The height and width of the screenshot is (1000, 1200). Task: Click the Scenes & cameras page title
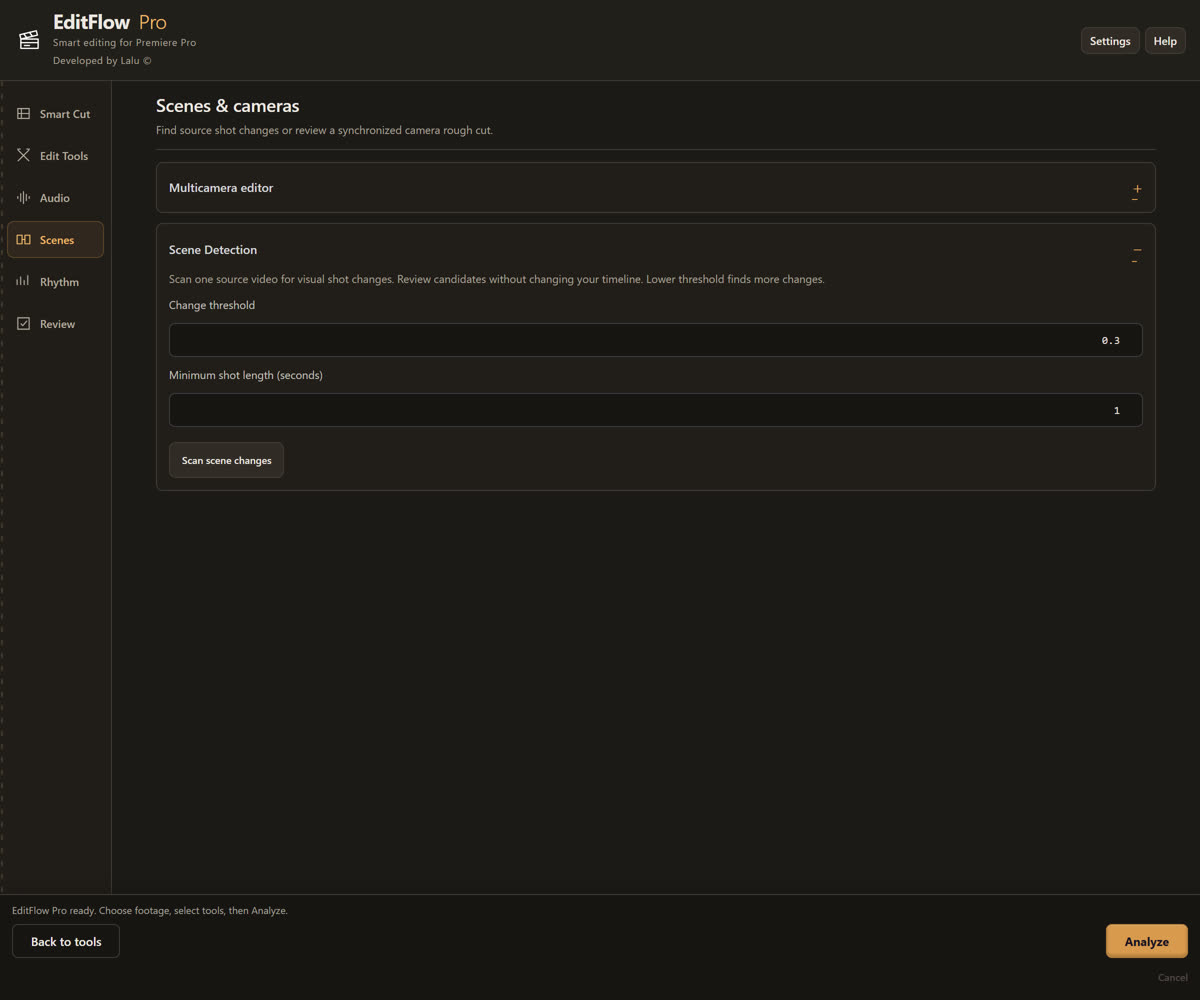(x=228, y=106)
